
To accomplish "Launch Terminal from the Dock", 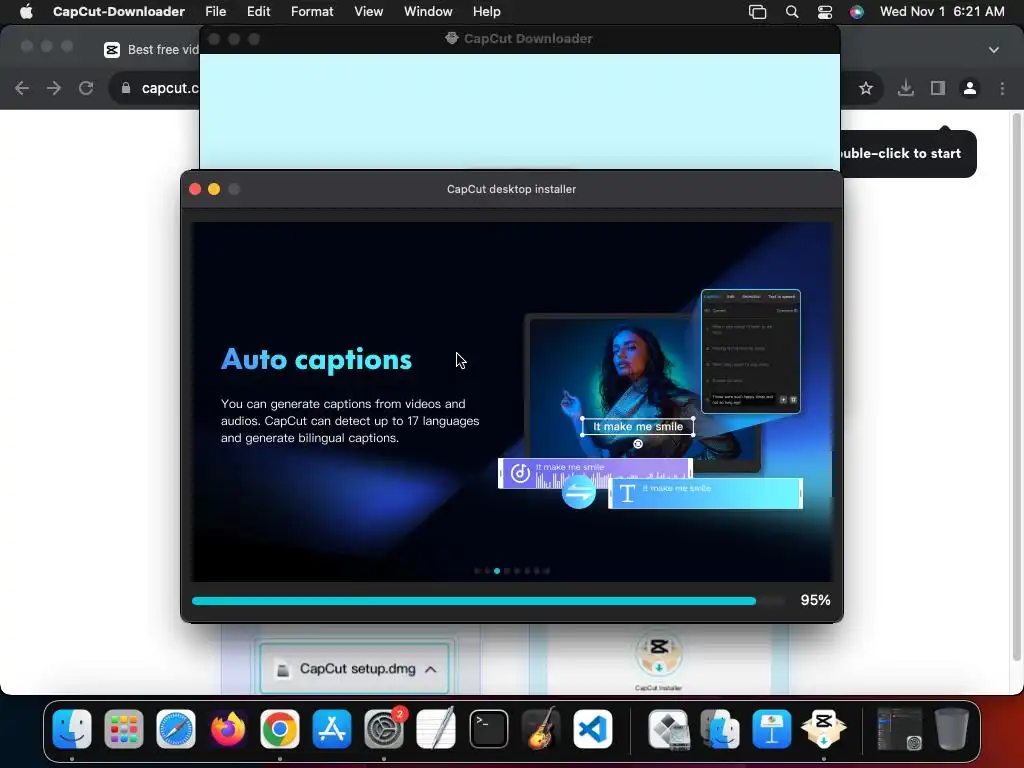I will pos(488,729).
